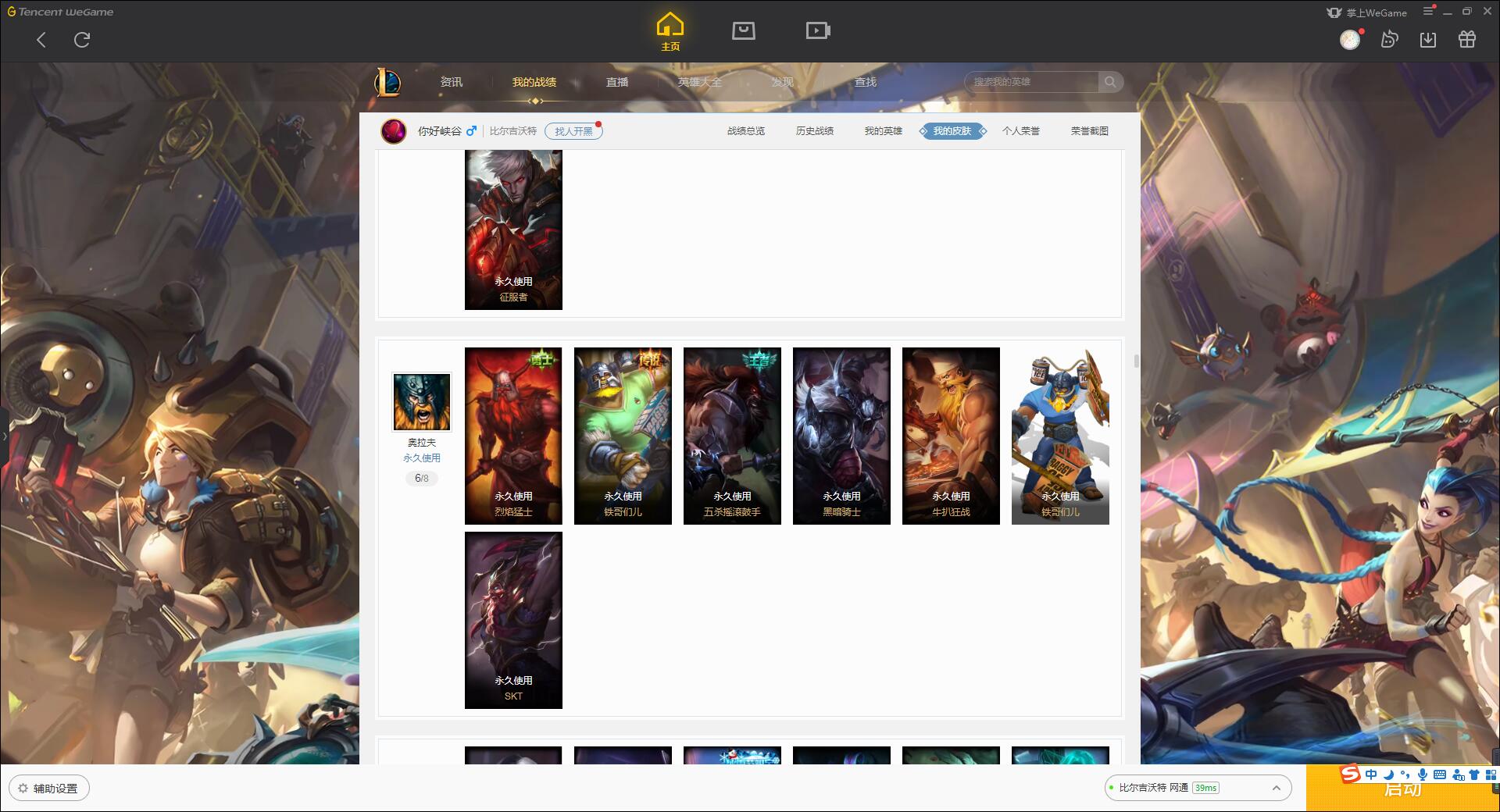This screenshot has width=1500, height=812.
Task: Toggle Sogou punctuation mode icon
Action: click(x=1405, y=775)
